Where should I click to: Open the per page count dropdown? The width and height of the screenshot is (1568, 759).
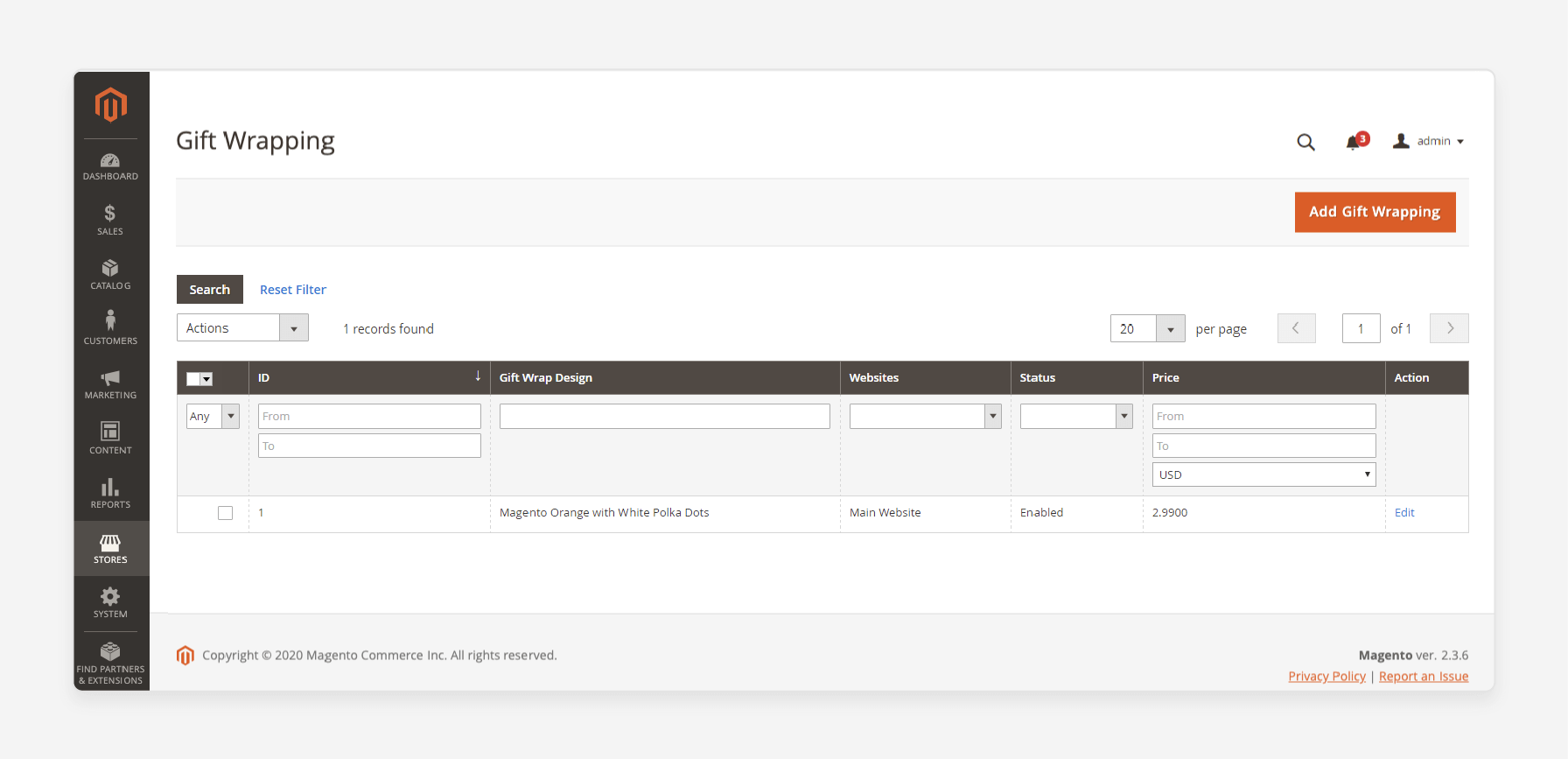tap(1147, 328)
